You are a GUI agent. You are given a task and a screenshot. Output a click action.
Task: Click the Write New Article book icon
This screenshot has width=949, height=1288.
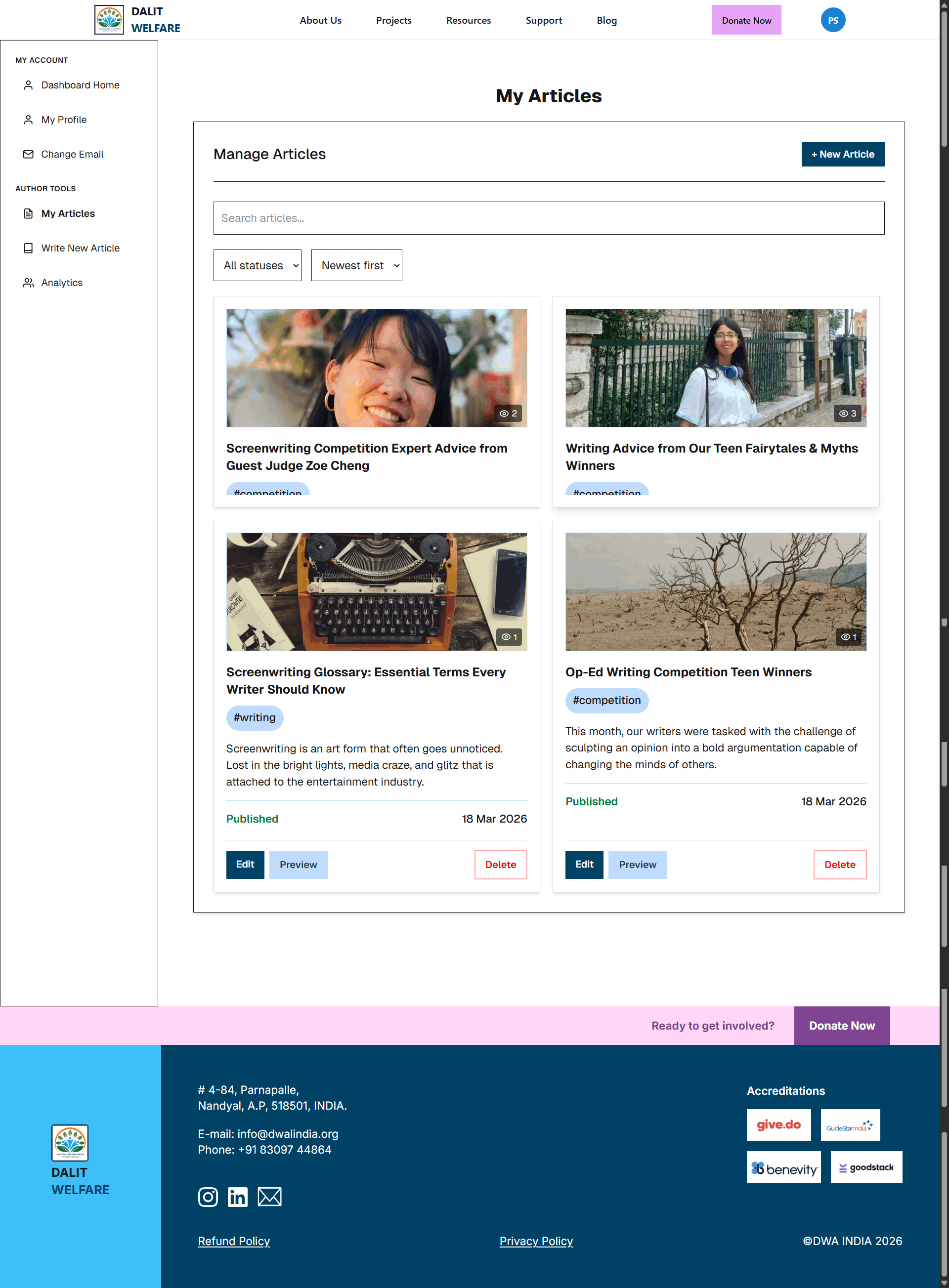point(28,248)
